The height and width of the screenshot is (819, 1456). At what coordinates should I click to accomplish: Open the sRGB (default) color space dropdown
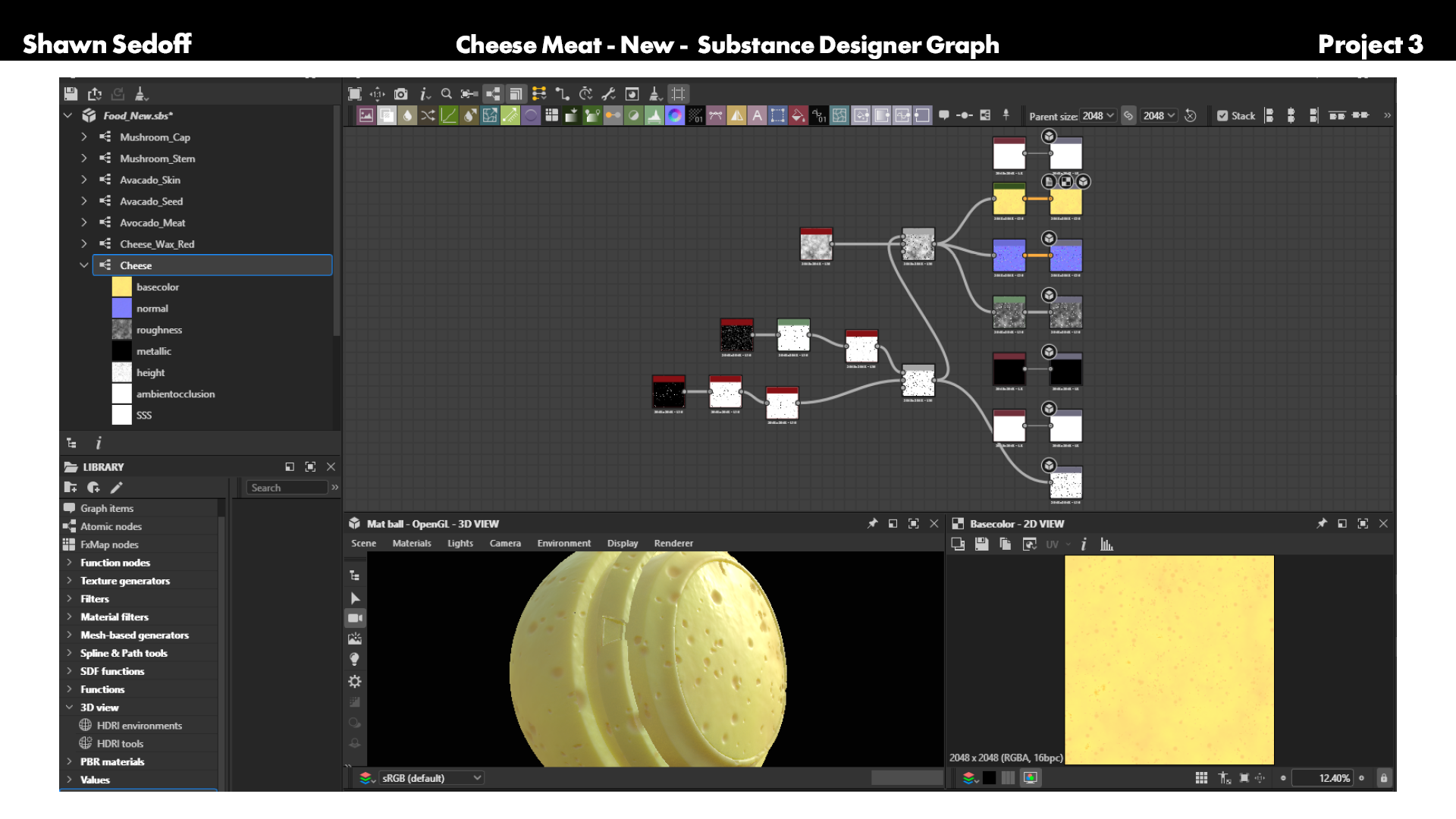pyautogui.click(x=431, y=778)
